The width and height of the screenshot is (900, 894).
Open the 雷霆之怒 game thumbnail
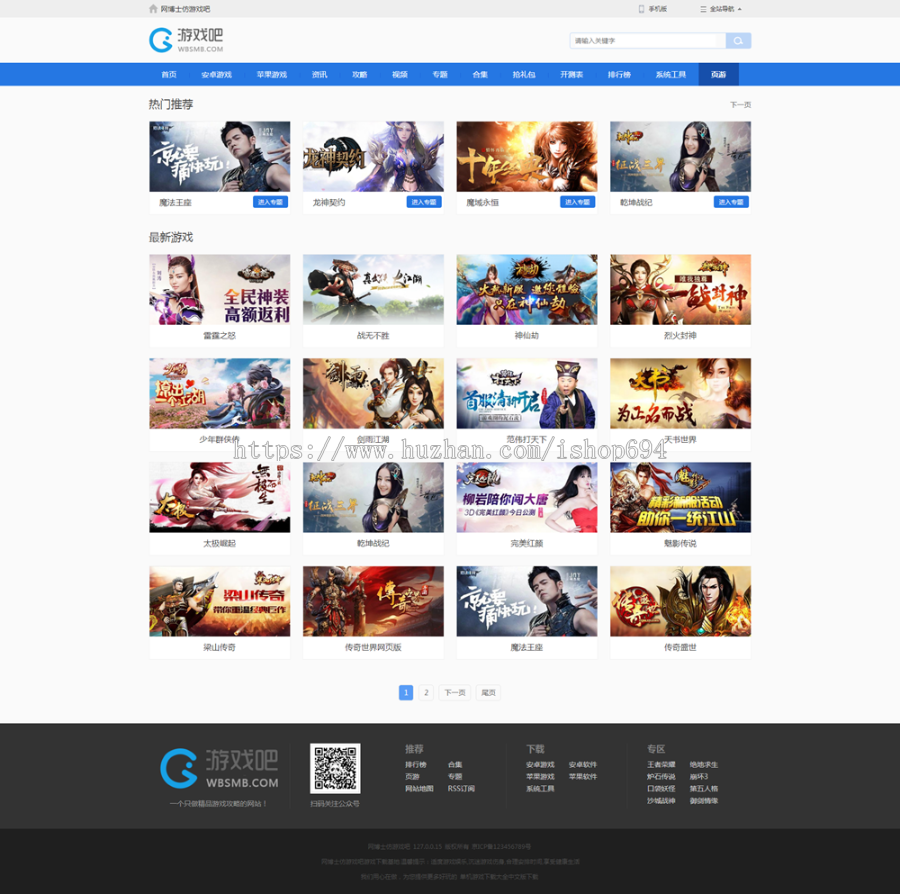pos(220,289)
